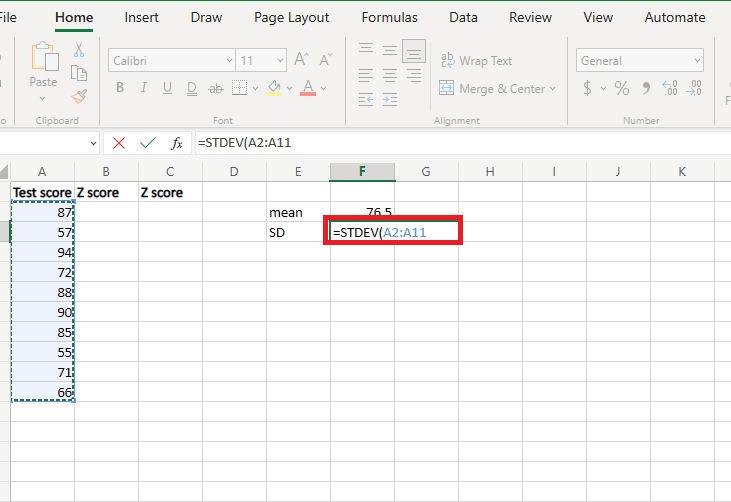Apply accounting dollar format
Screen dimensions: 731x502
[x=587, y=88]
